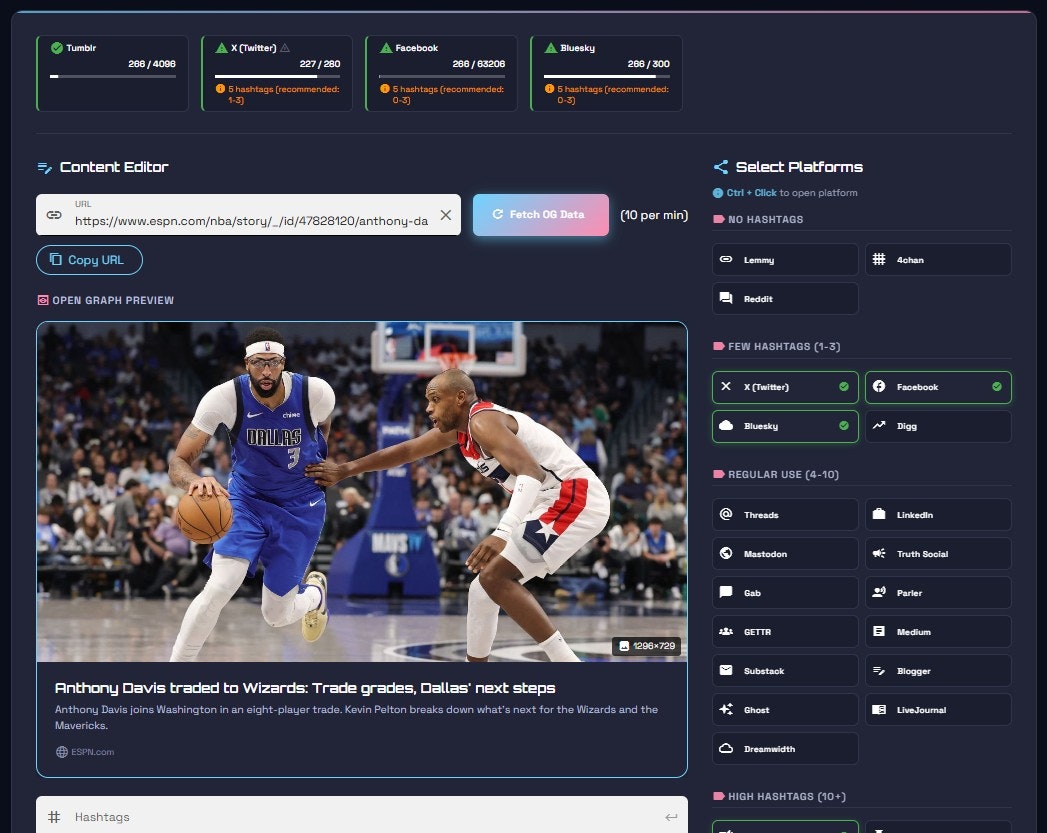Click the link icon inside the URL field

(55, 214)
